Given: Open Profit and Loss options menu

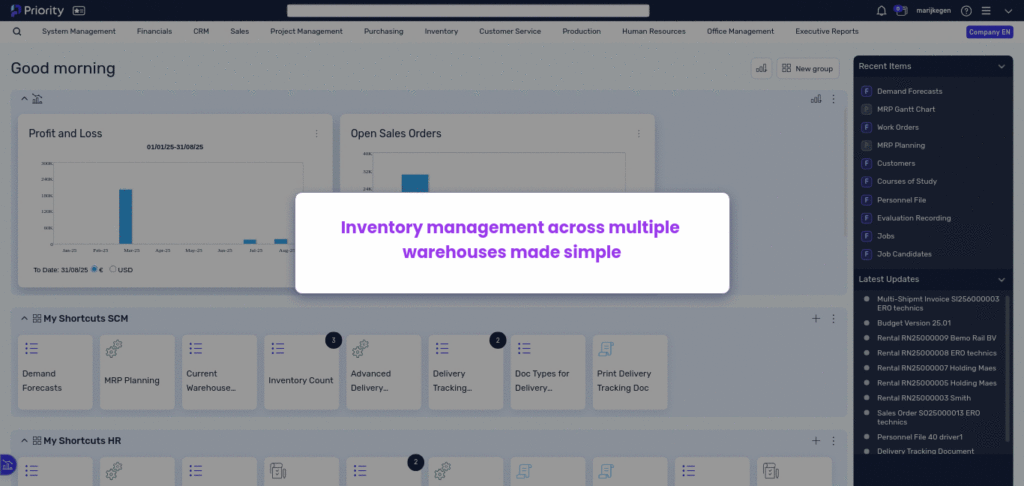Looking at the screenshot, I should pos(317,133).
